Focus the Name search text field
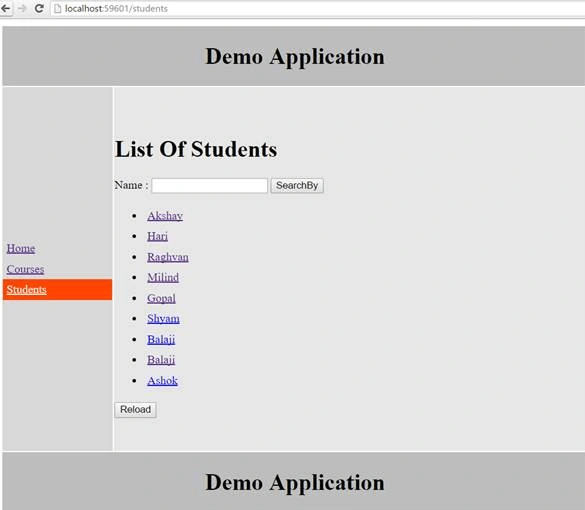The image size is (585, 510). (209, 185)
